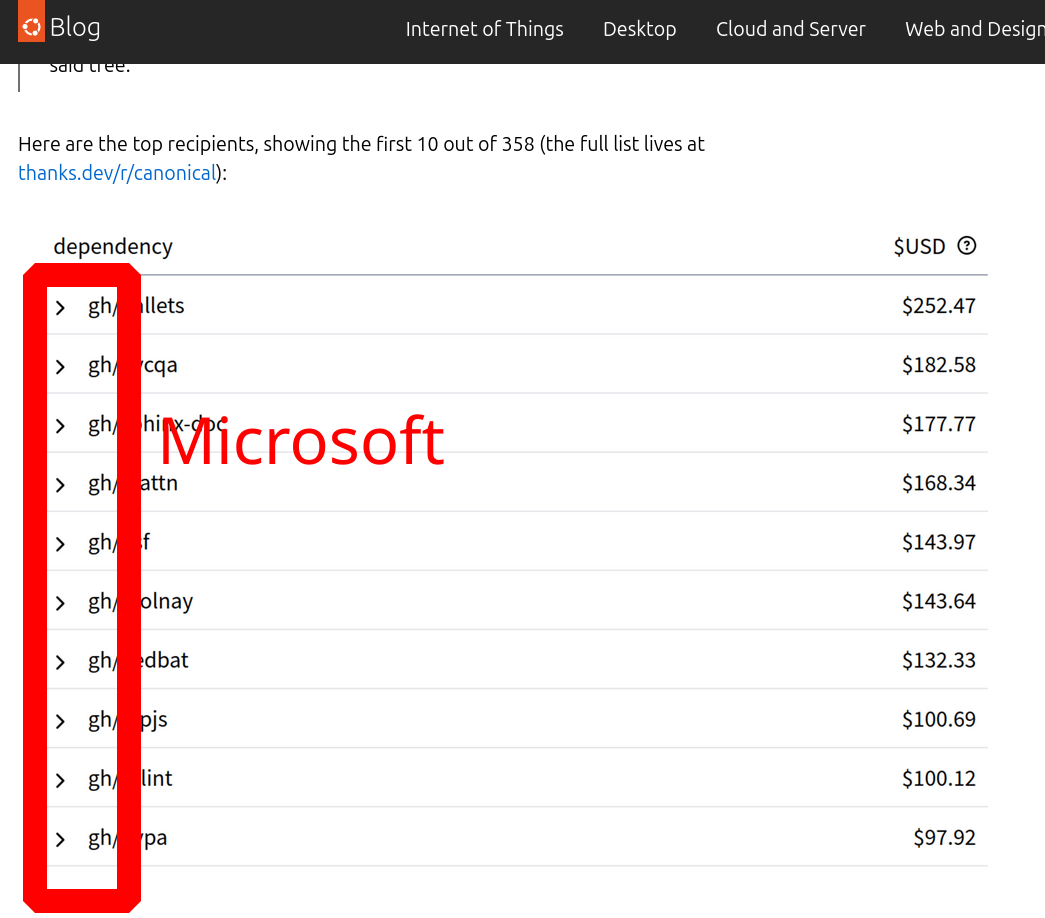The height and width of the screenshot is (918, 1045).
Task: Click the "dependency" column header
Action: 113,247
